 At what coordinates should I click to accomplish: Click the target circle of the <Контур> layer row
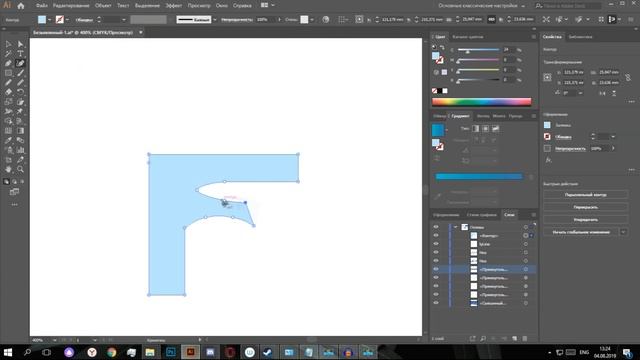click(526, 236)
